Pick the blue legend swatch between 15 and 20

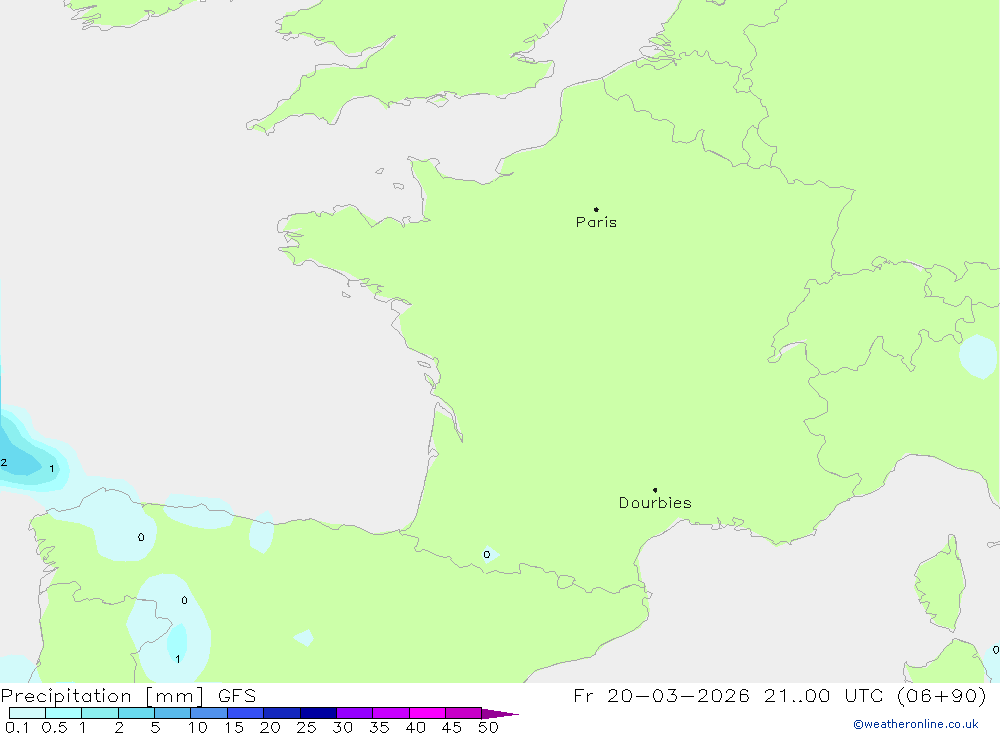pyautogui.click(x=246, y=713)
